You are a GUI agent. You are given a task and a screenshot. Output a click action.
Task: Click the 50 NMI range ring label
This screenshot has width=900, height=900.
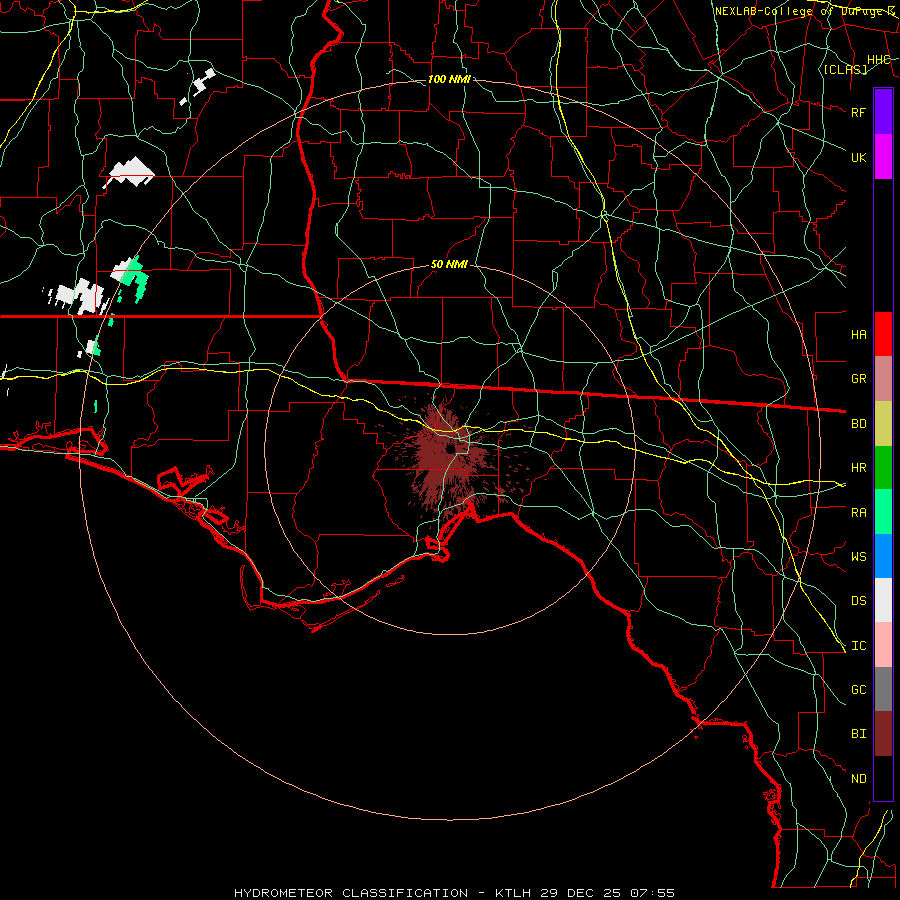[x=449, y=265]
